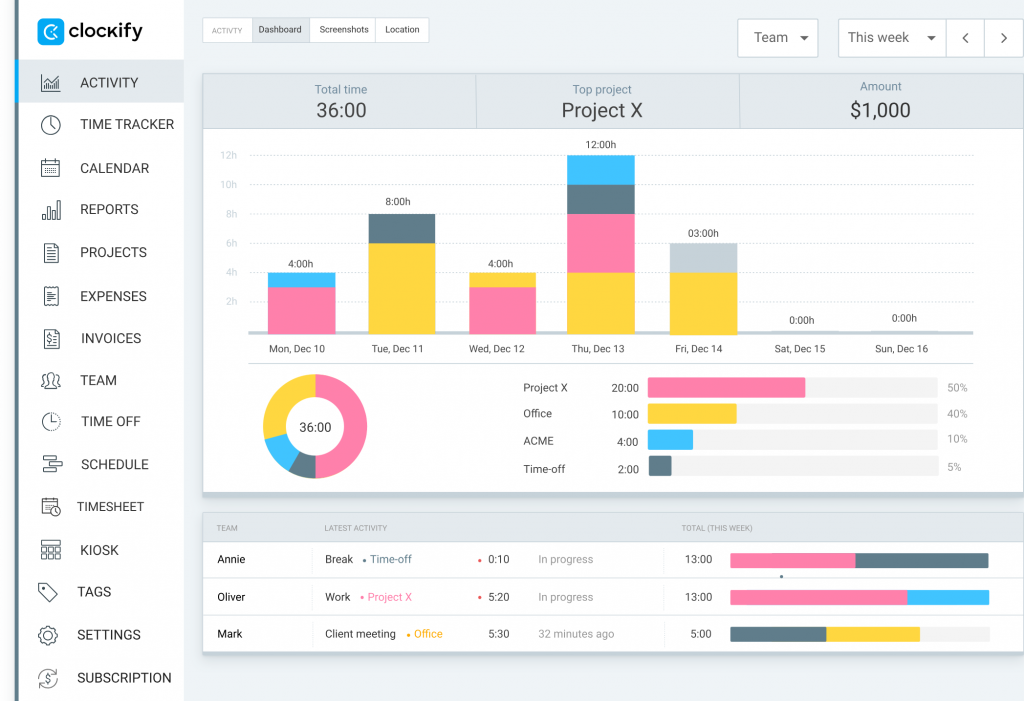Click the Fri, Dec 14 bar
The image size is (1024, 701).
click(703, 289)
